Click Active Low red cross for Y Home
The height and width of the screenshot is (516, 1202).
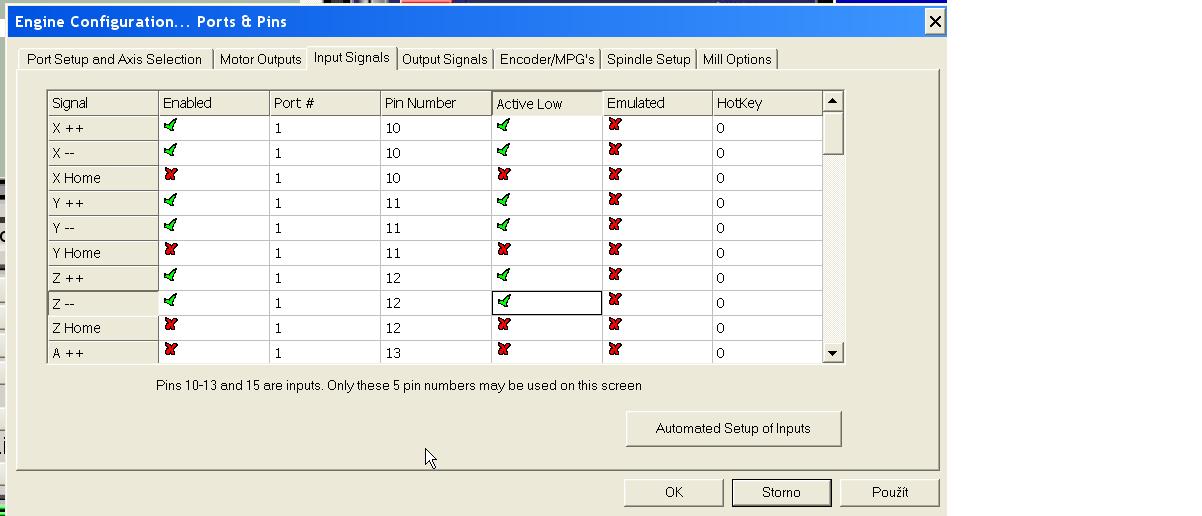[x=504, y=250]
